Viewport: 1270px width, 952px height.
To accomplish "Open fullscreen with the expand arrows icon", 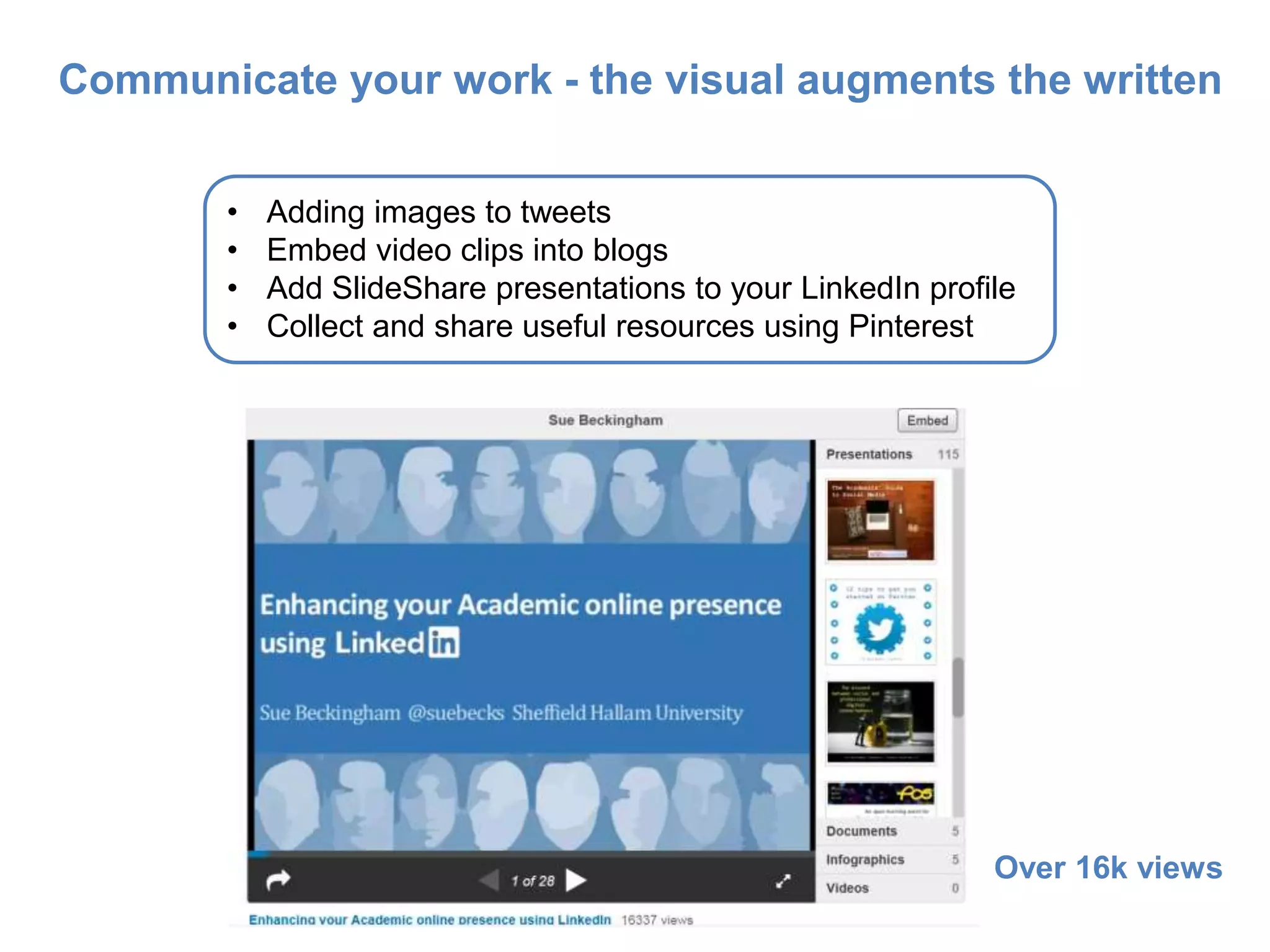I will pyautogui.click(x=783, y=881).
